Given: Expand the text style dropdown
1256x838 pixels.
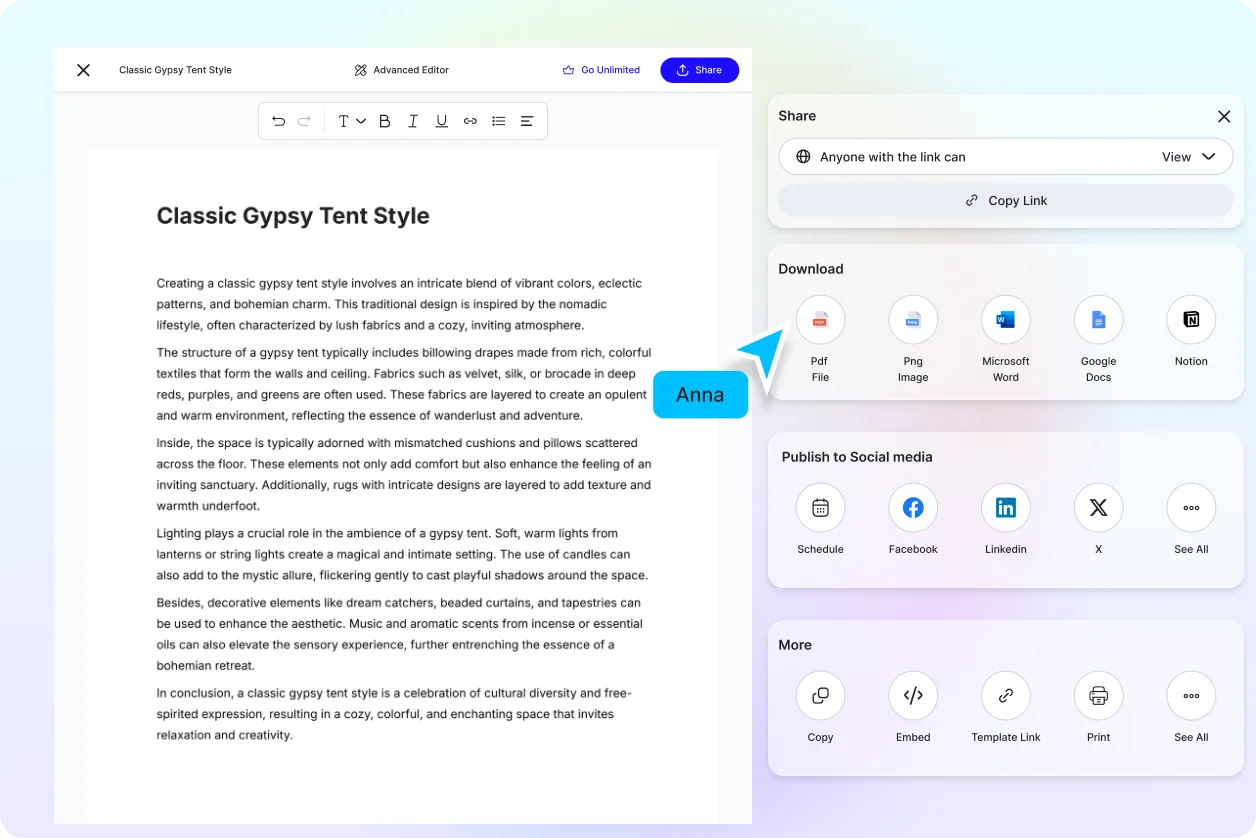Looking at the screenshot, I should point(351,121).
